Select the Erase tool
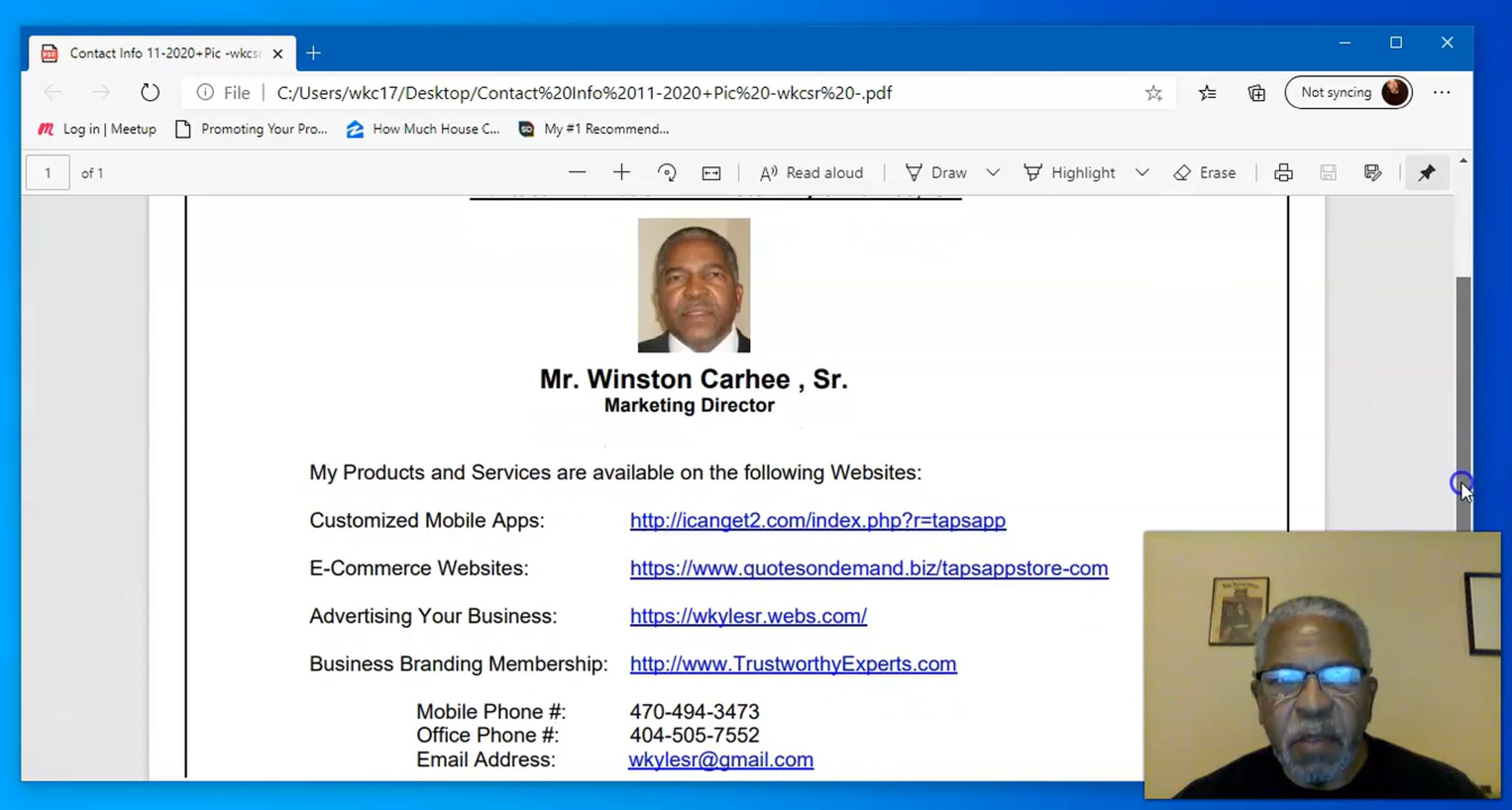 (1205, 173)
